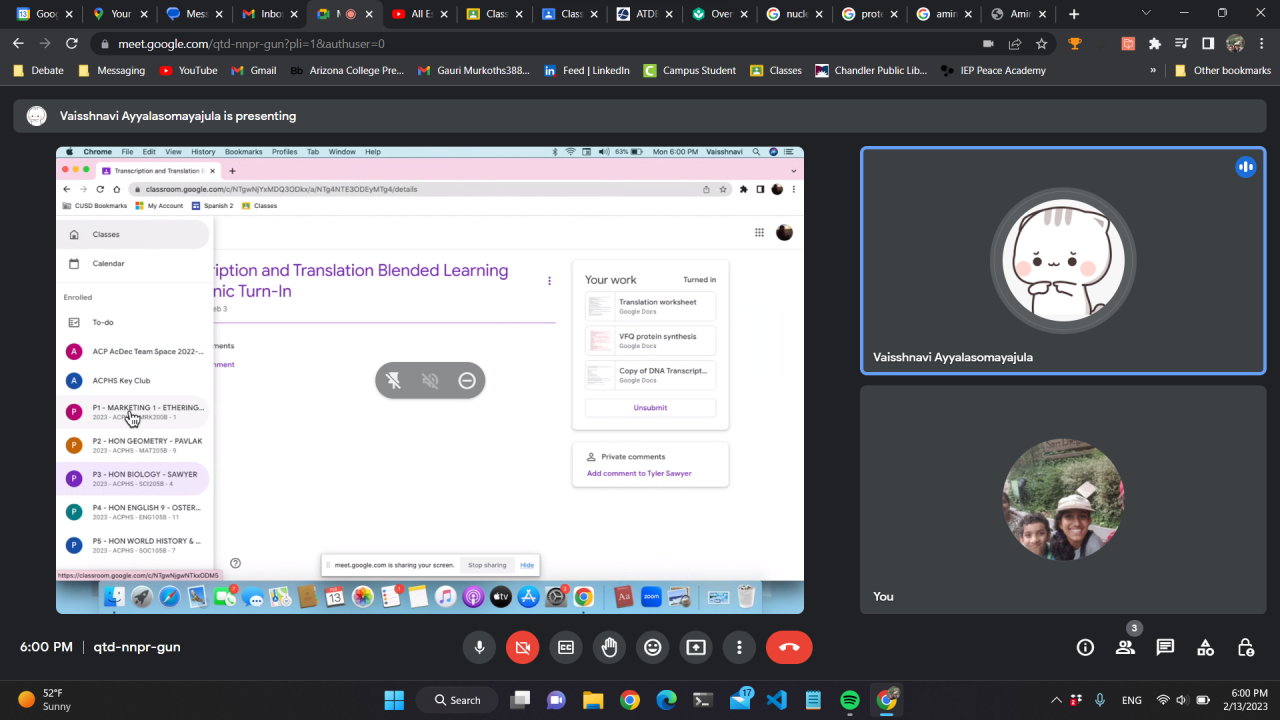Open chat with everyone panel
1280x720 pixels.
pyautogui.click(x=1165, y=647)
